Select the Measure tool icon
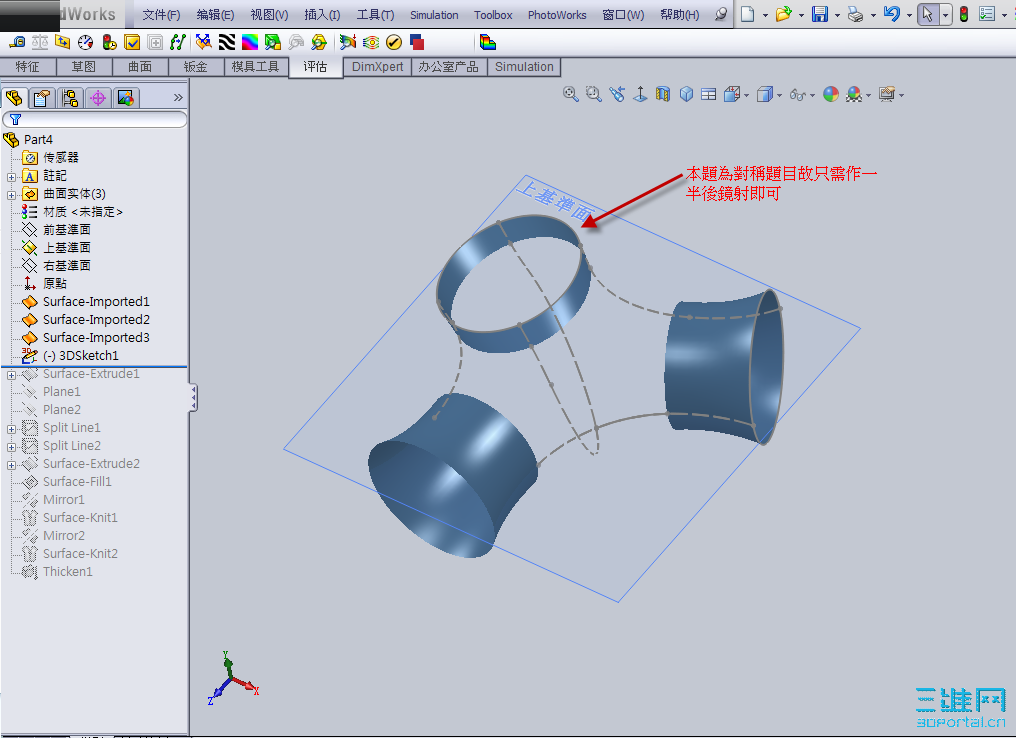 click(17, 43)
